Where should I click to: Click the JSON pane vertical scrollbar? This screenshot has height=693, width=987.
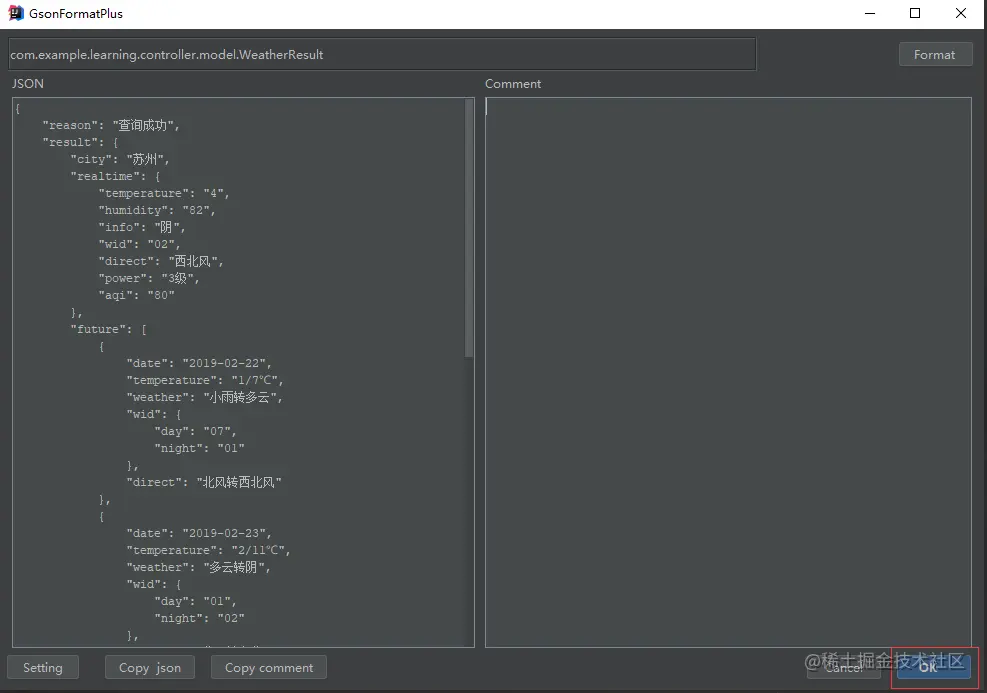pyautogui.click(x=469, y=228)
